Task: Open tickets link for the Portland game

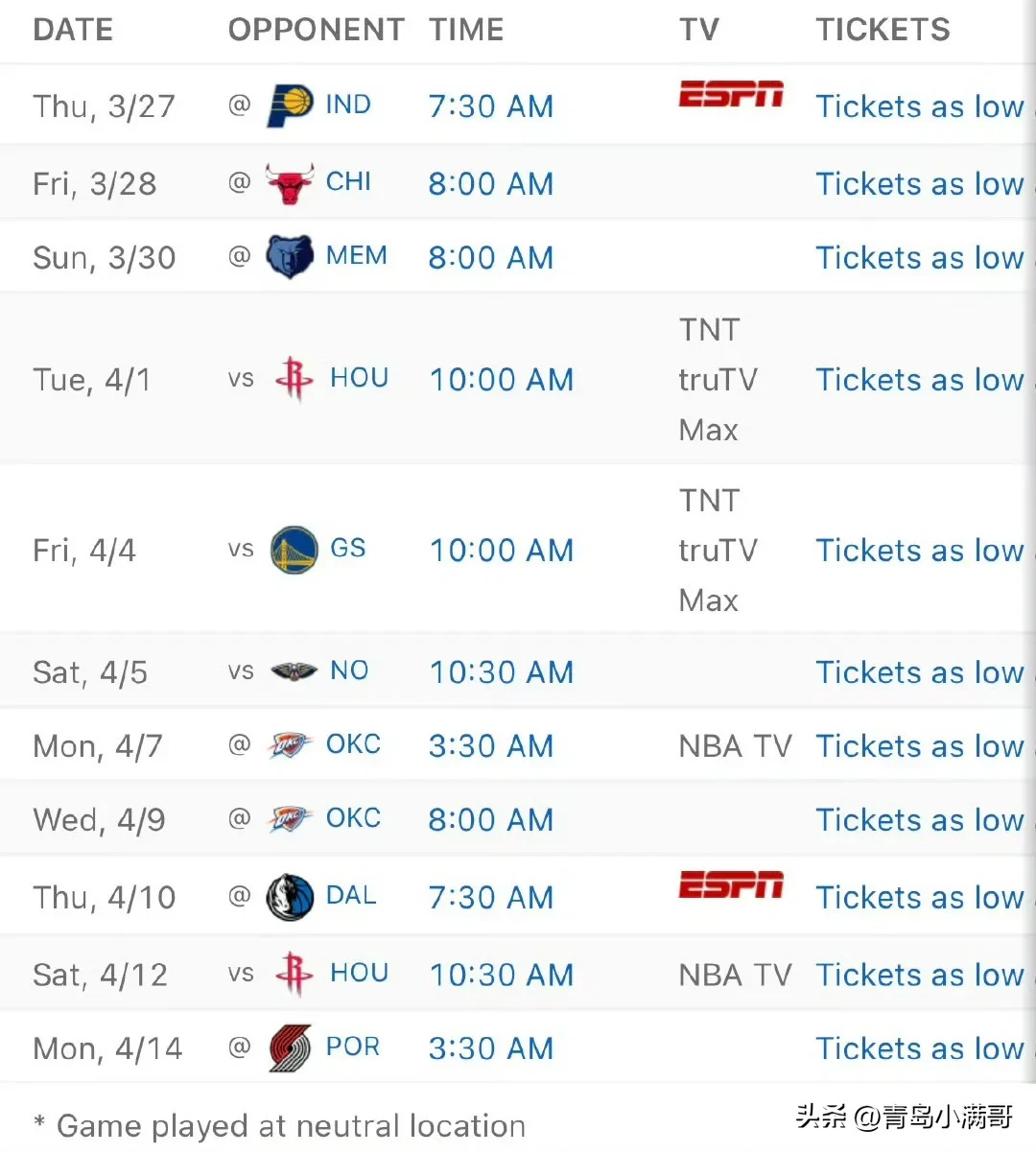Action: 919,1048
